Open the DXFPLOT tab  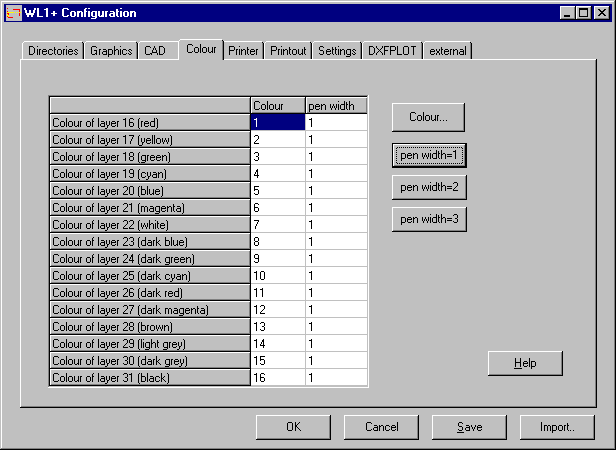pos(392,51)
